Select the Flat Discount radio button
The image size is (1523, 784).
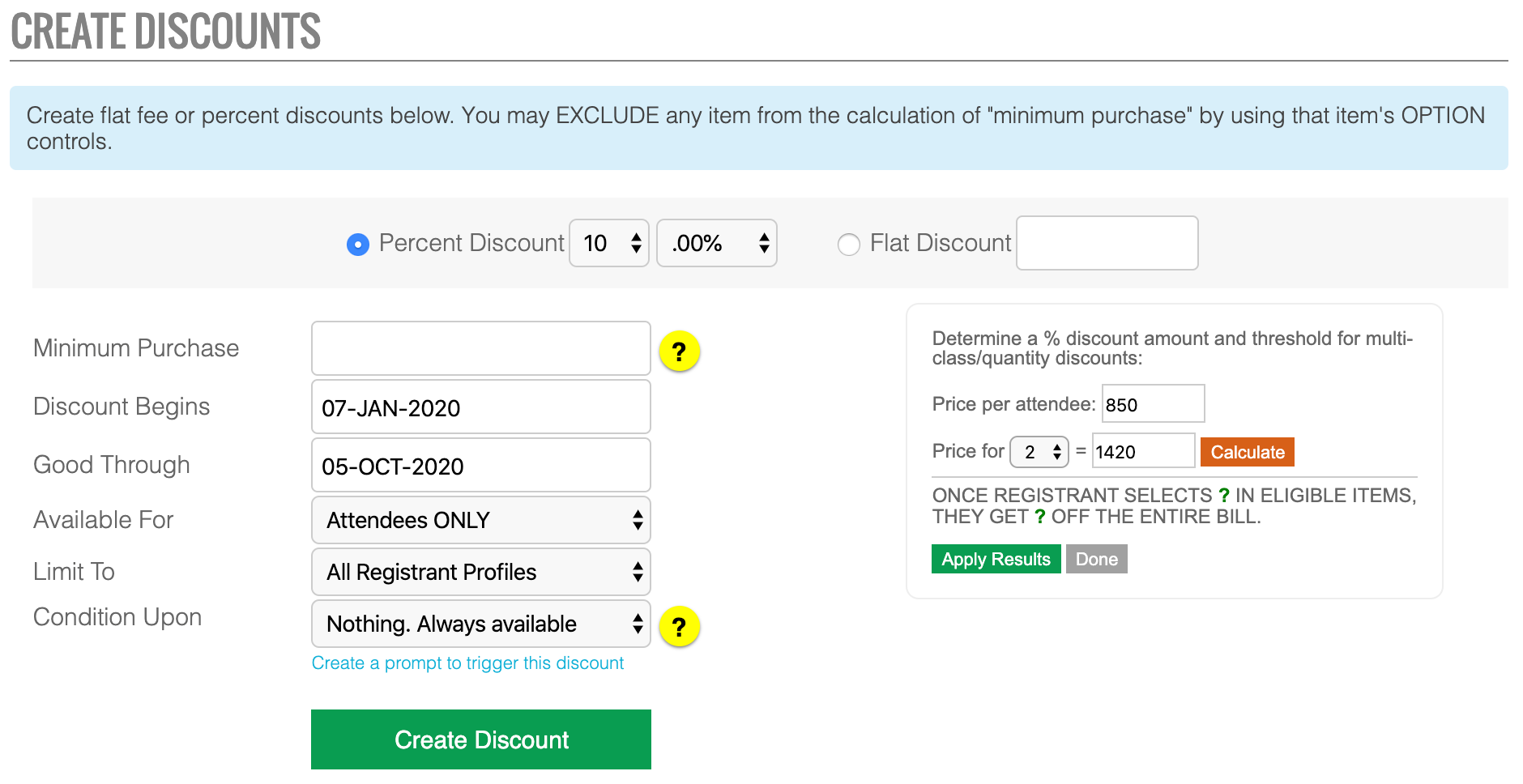pos(848,244)
